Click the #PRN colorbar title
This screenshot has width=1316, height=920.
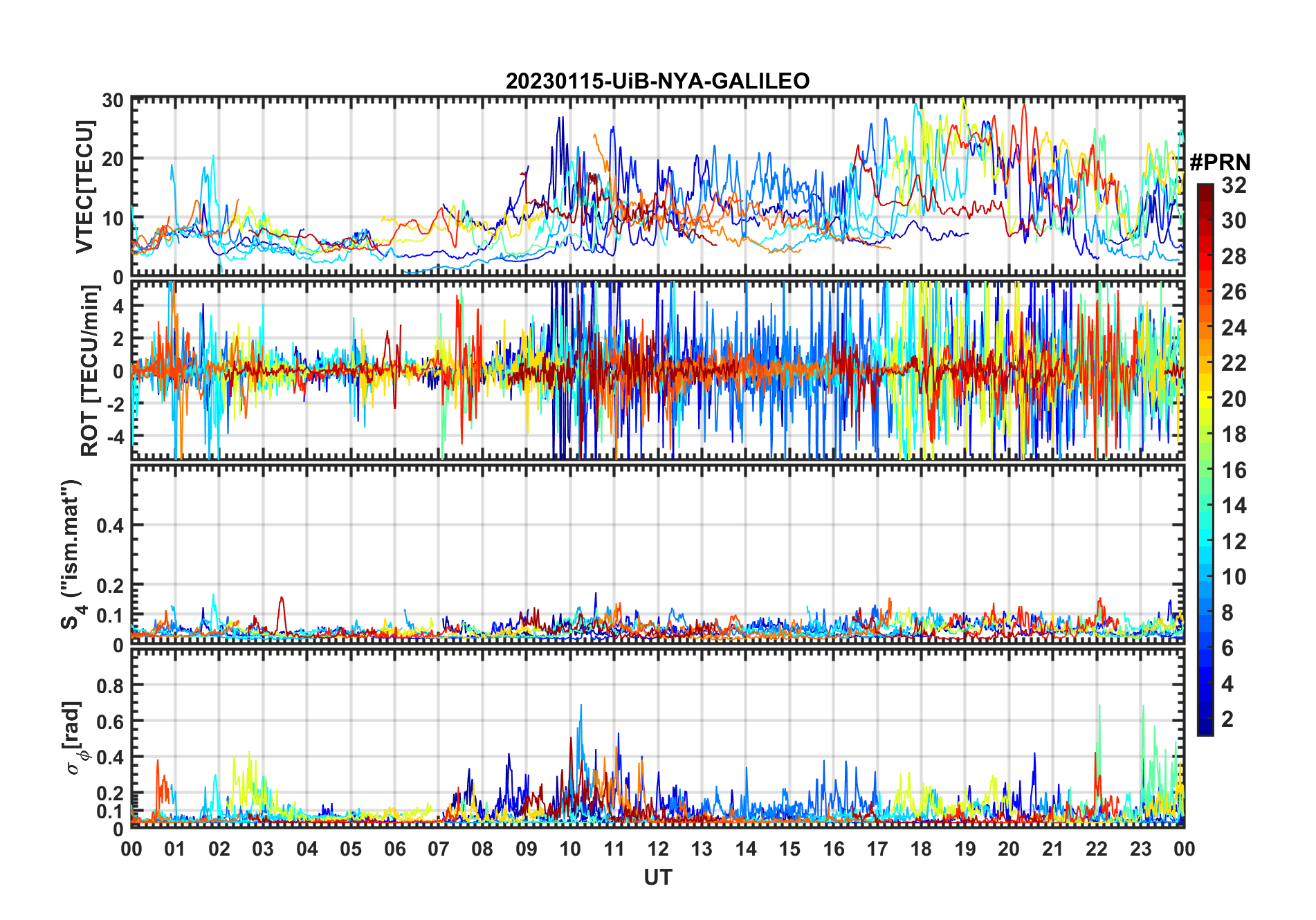point(1221,163)
